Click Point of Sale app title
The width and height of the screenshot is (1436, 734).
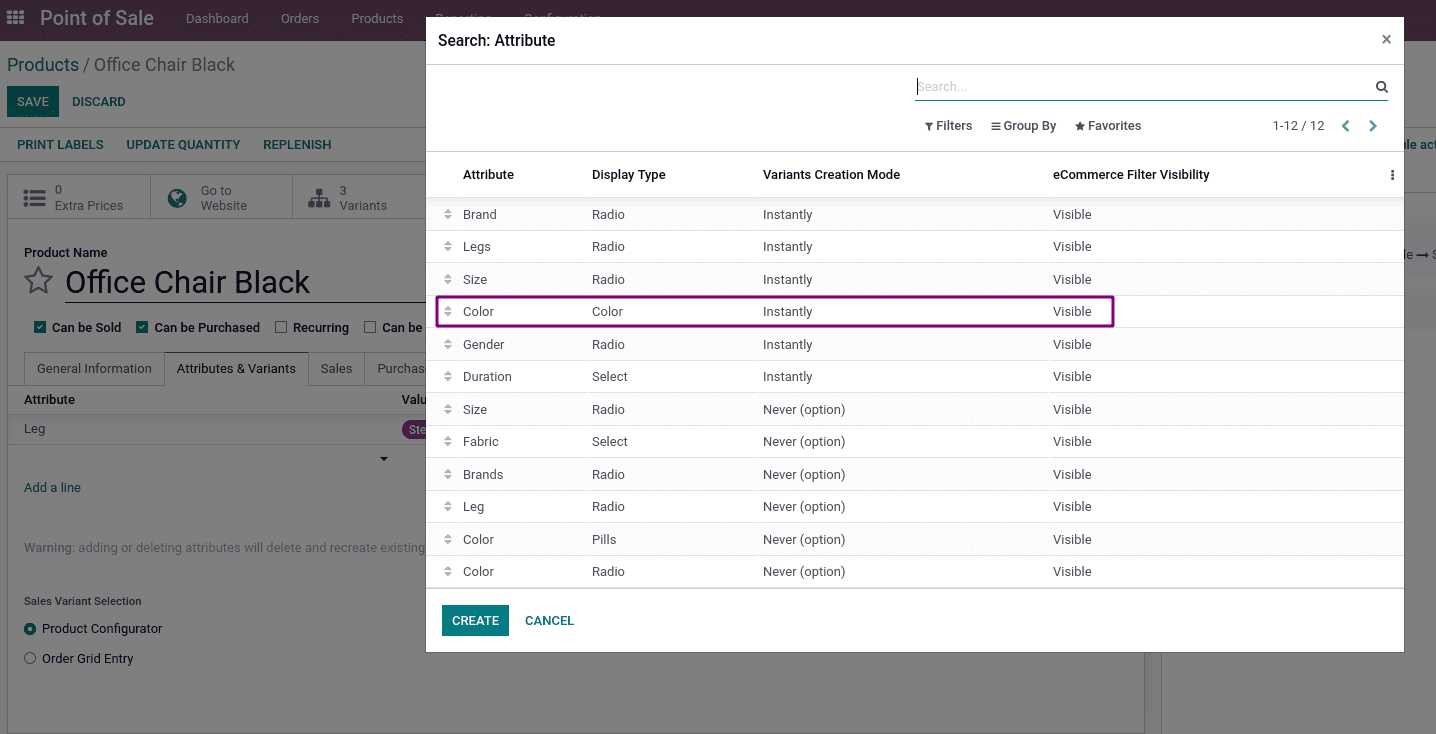[x=97, y=18]
